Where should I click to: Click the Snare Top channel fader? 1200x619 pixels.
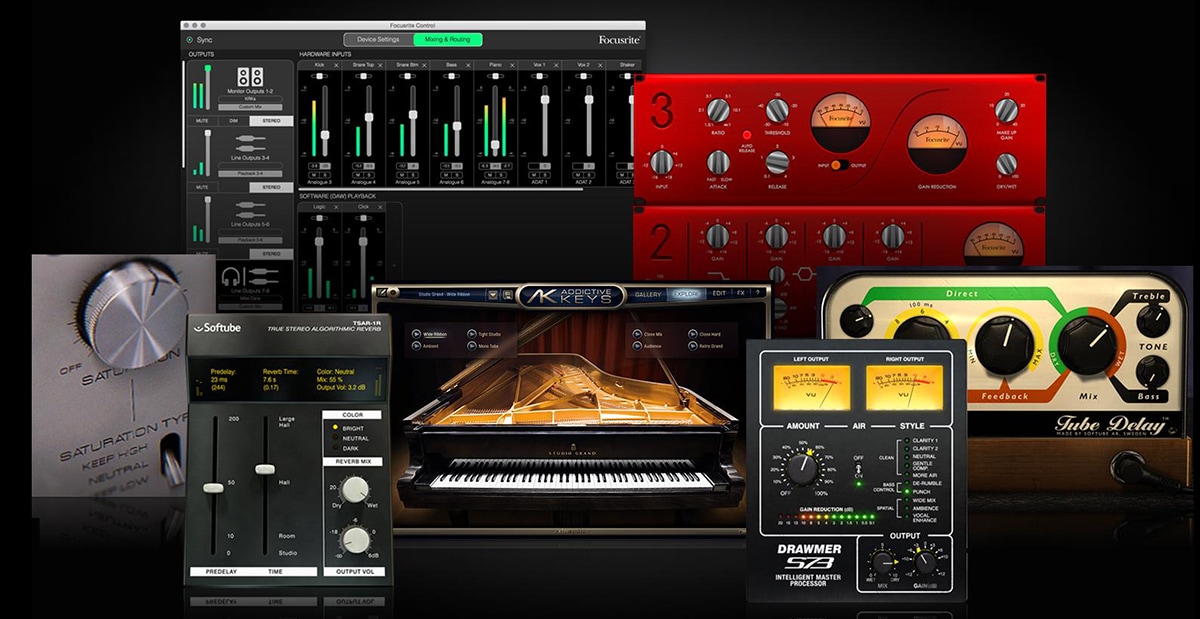tap(368, 117)
